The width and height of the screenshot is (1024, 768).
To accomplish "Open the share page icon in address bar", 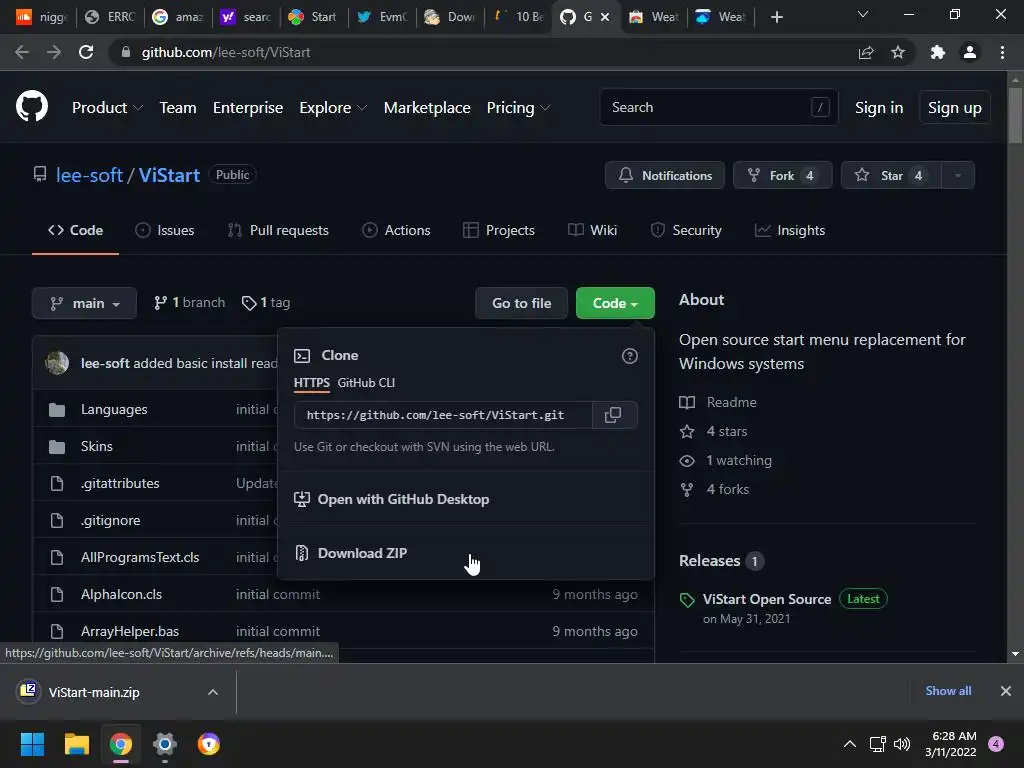I will tap(866, 52).
